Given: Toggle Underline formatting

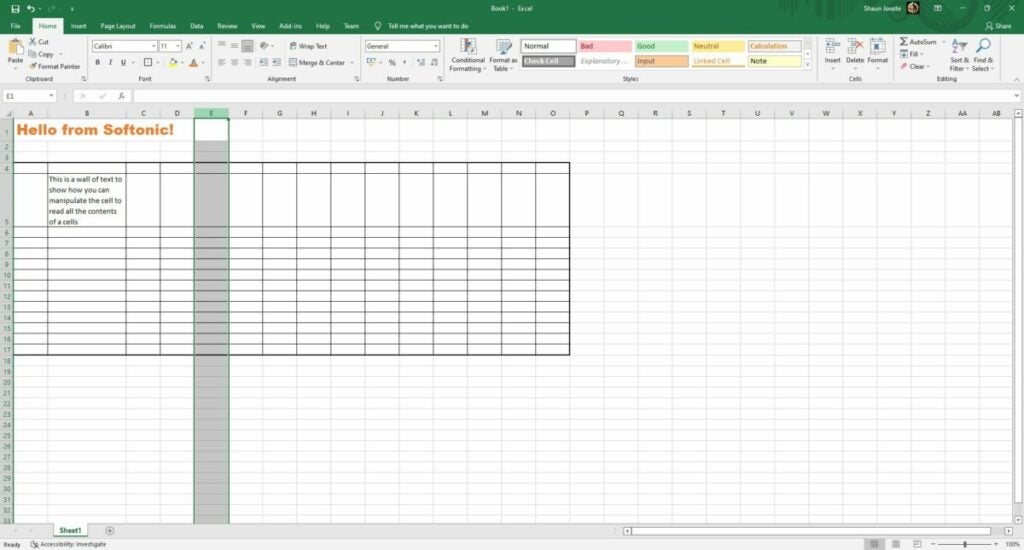Looking at the screenshot, I should point(123,63).
